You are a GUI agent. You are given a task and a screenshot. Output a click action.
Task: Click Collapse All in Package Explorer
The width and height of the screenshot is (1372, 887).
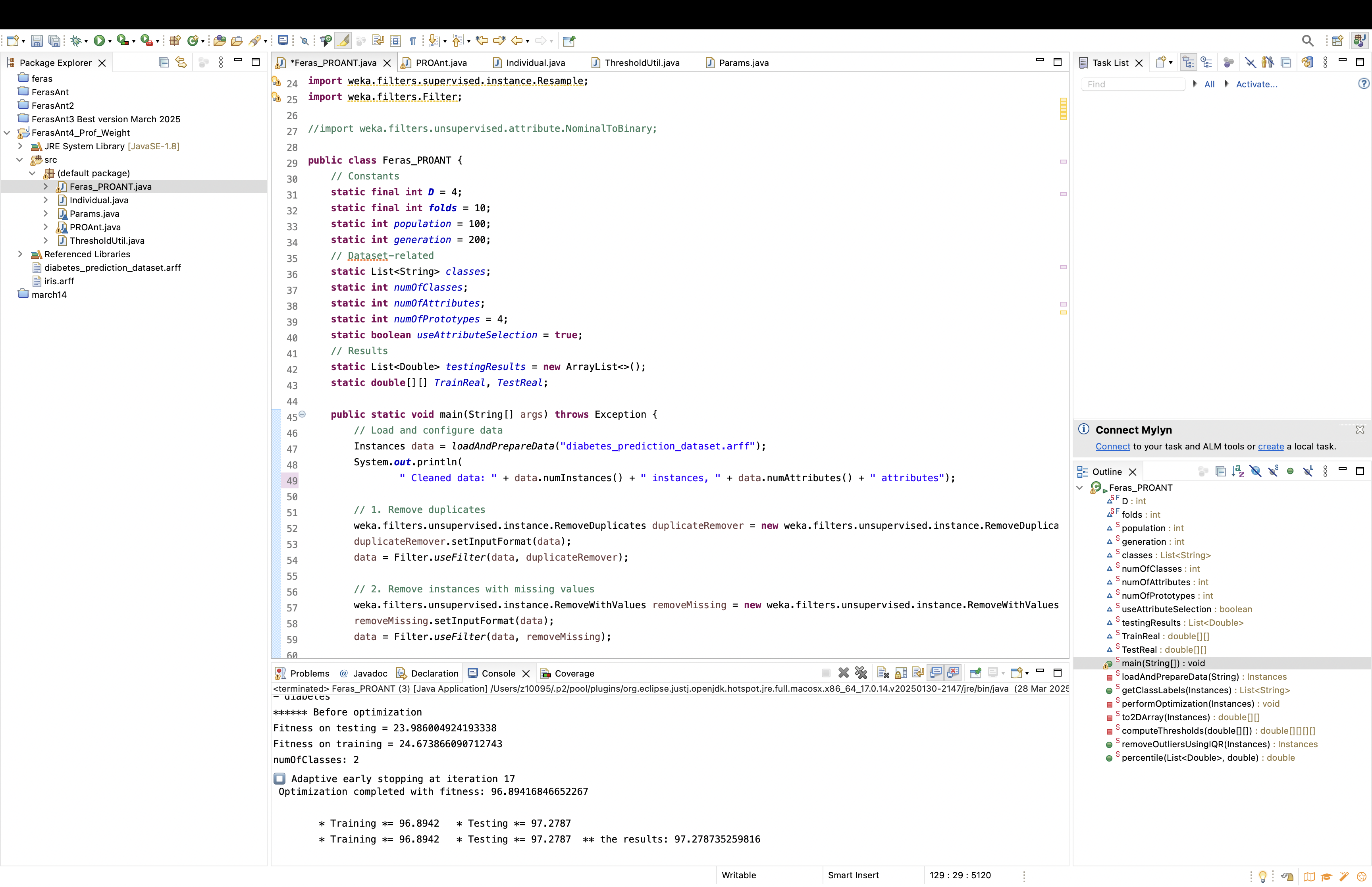pyautogui.click(x=164, y=62)
